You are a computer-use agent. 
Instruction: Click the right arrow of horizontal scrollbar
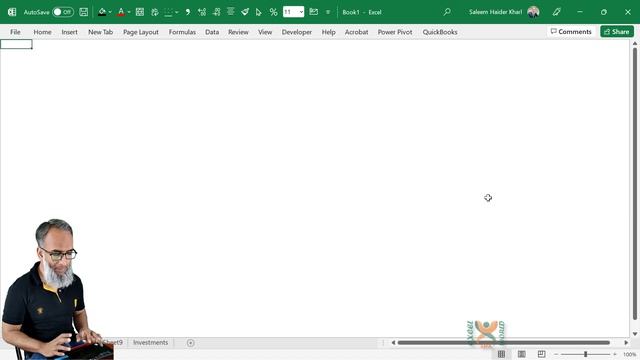coord(626,342)
